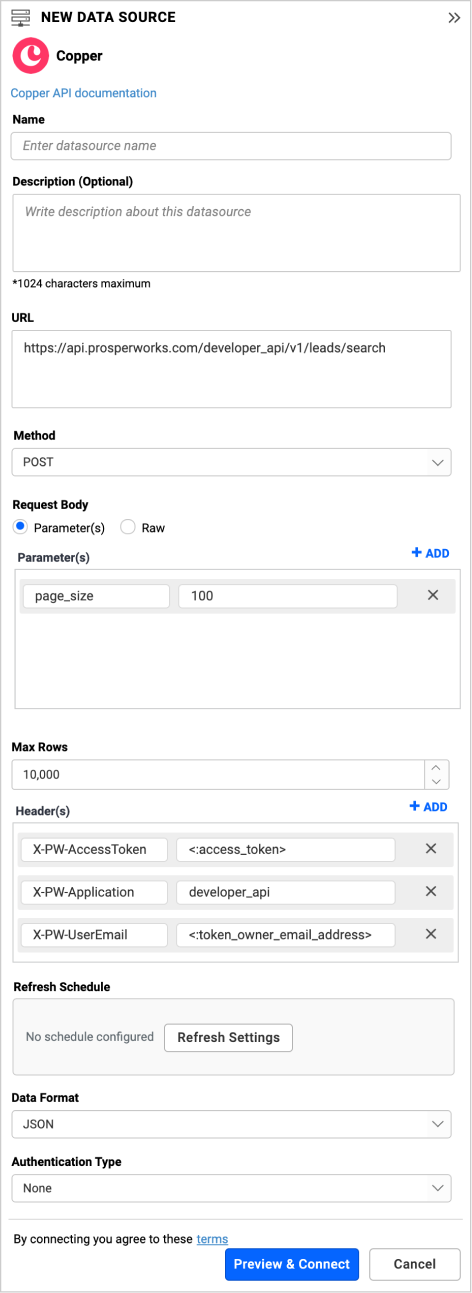The image size is (472, 1293).
Task: Open the Copper API documentation link
Action: [x=83, y=93]
